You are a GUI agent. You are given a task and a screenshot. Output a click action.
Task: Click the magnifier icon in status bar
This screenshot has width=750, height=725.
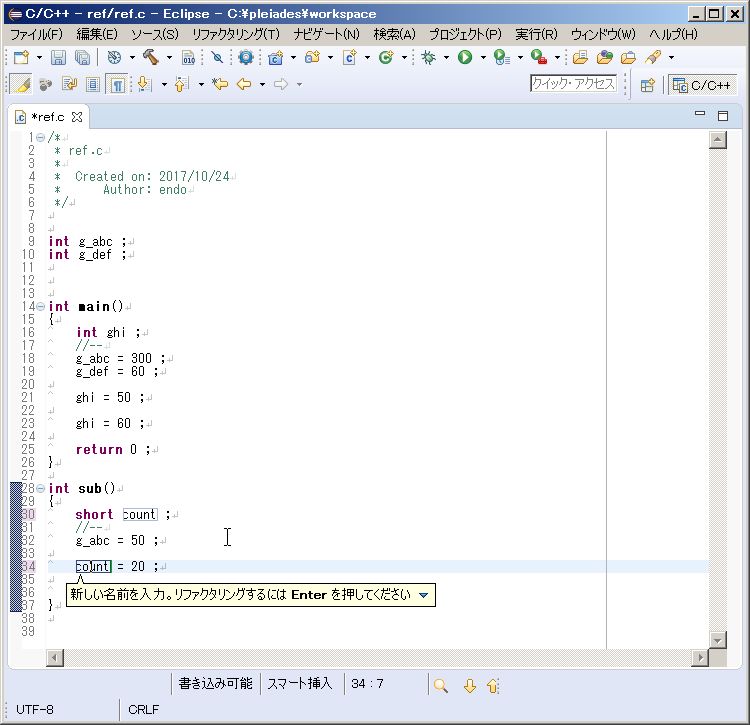[441, 686]
